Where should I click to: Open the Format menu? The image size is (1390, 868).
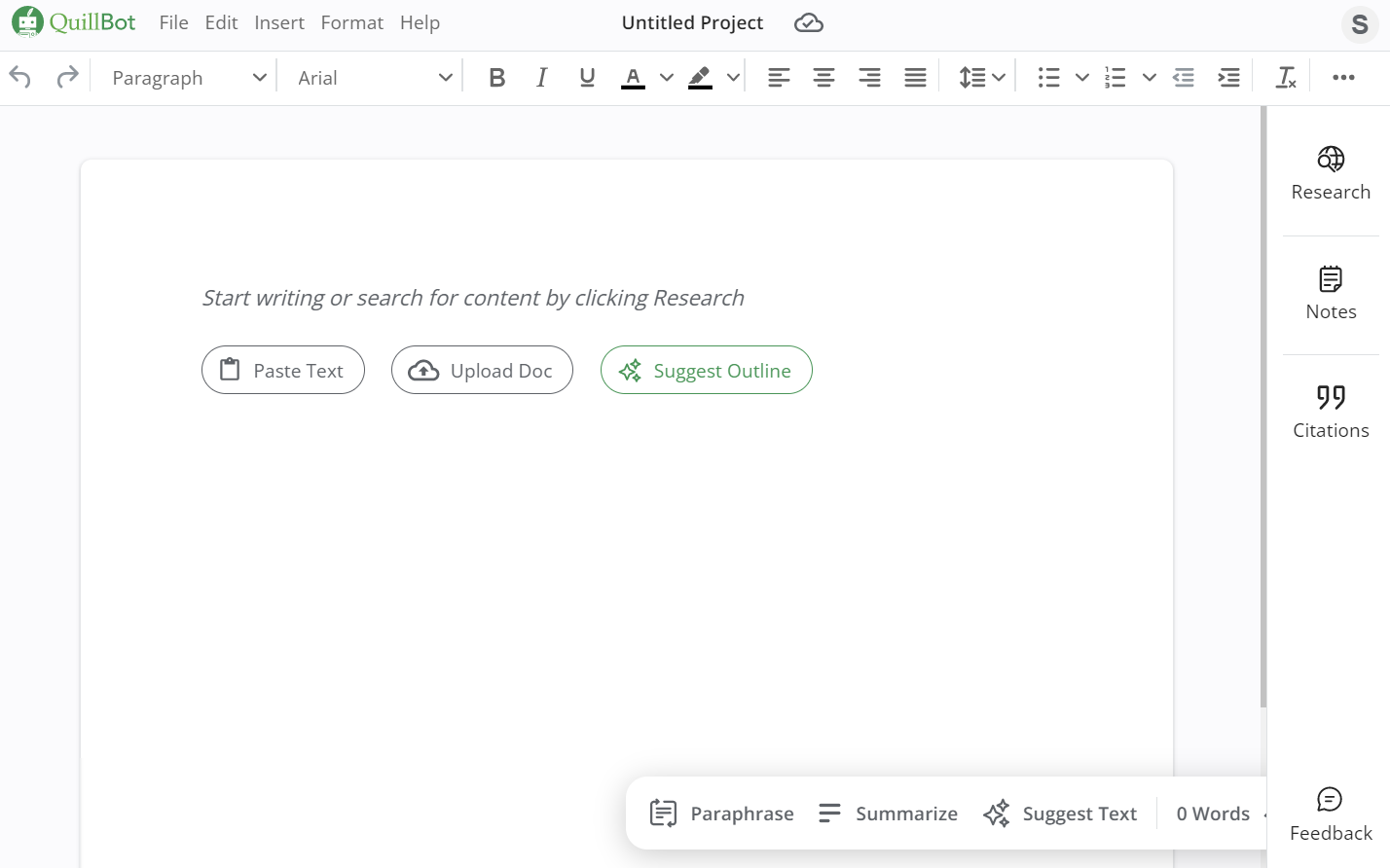pyautogui.click(x=351, y=22)
